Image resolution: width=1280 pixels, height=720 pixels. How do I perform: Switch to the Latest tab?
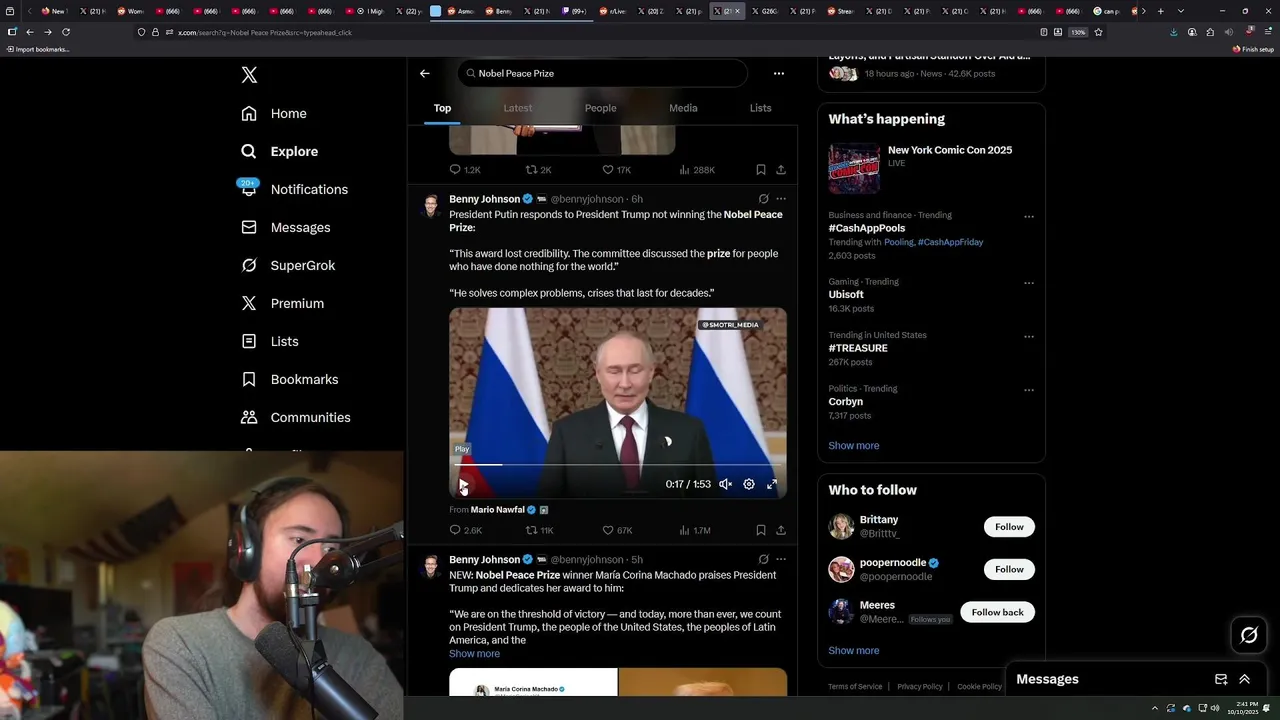pyautogui.click(x=518, y=108)
